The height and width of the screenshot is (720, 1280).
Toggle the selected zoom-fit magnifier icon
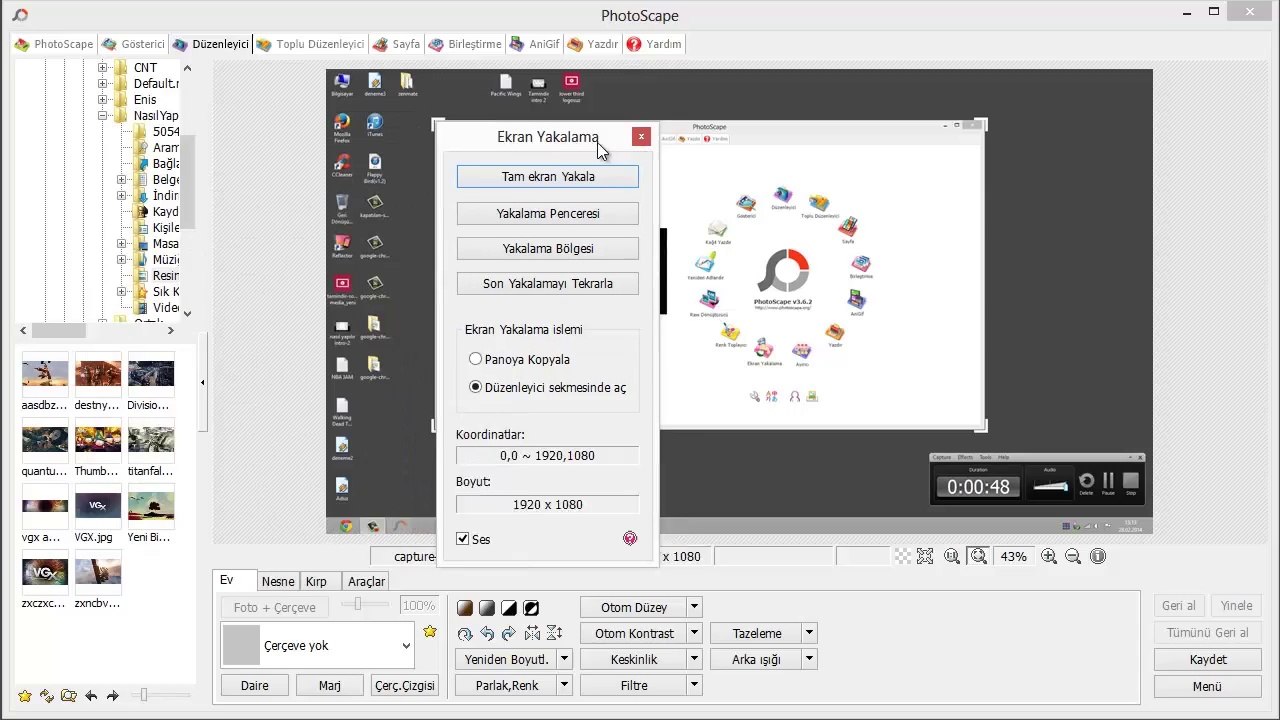coord(978,556)
